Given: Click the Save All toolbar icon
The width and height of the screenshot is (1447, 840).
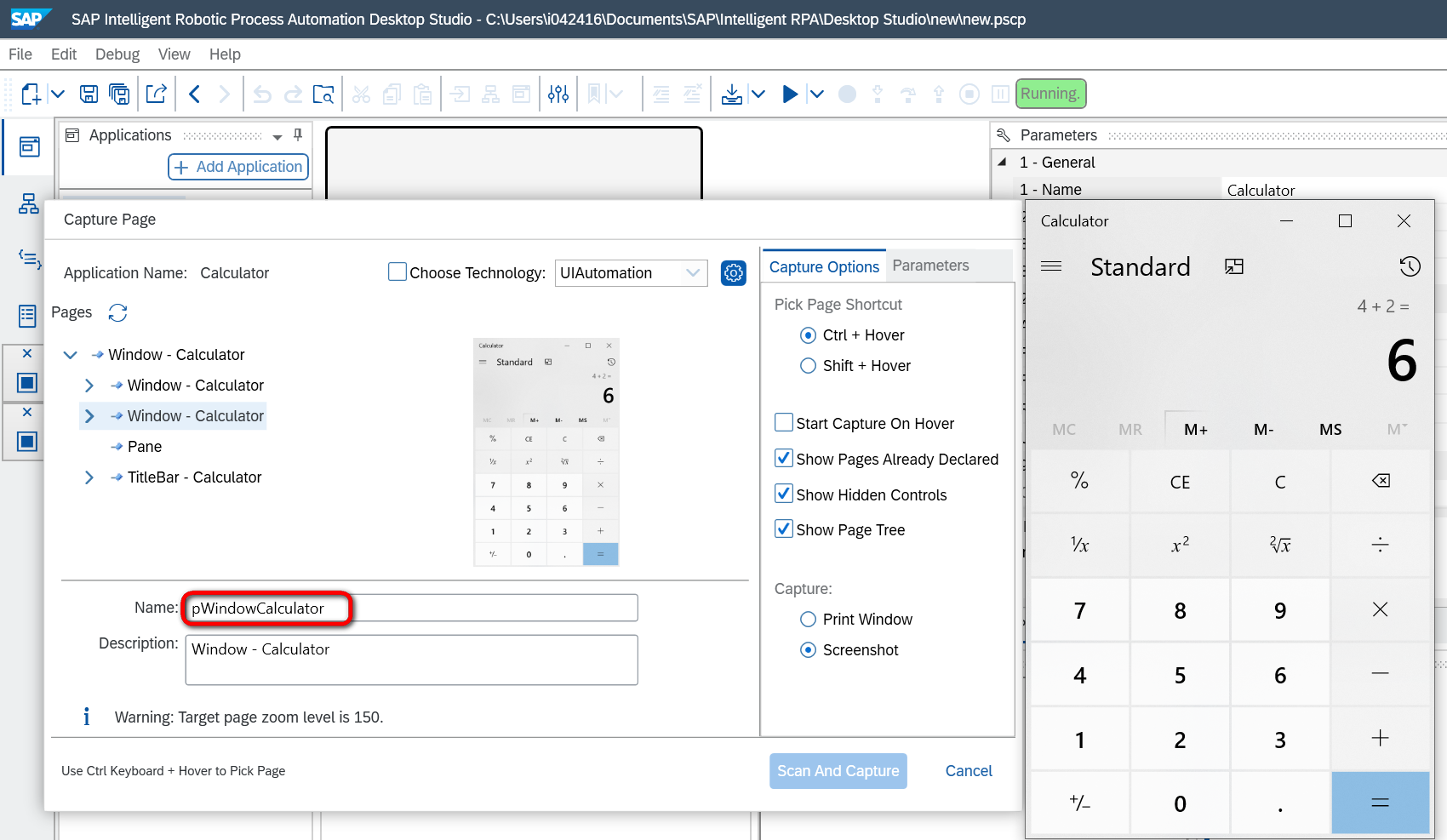Looking at the screenshot, I should [x=120, y=94].
